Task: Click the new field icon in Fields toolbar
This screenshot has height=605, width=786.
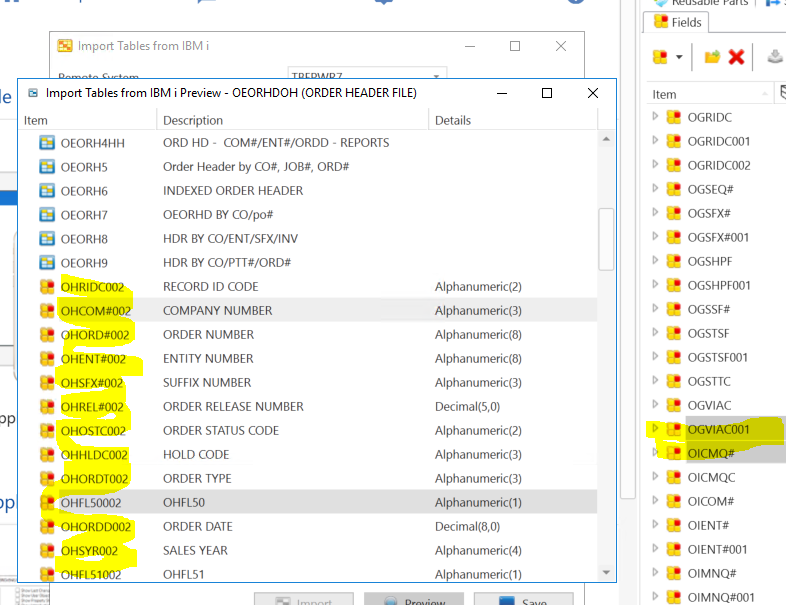Action: pyautogui.click(x=661, y=57)
